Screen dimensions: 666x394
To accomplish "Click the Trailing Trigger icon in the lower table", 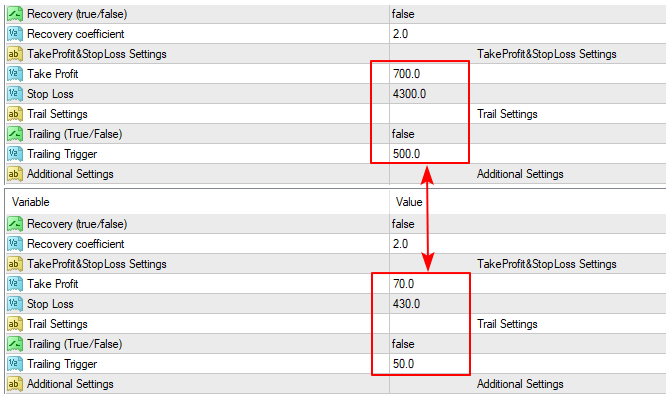I will pyautogui.click(x=14, y=364).
